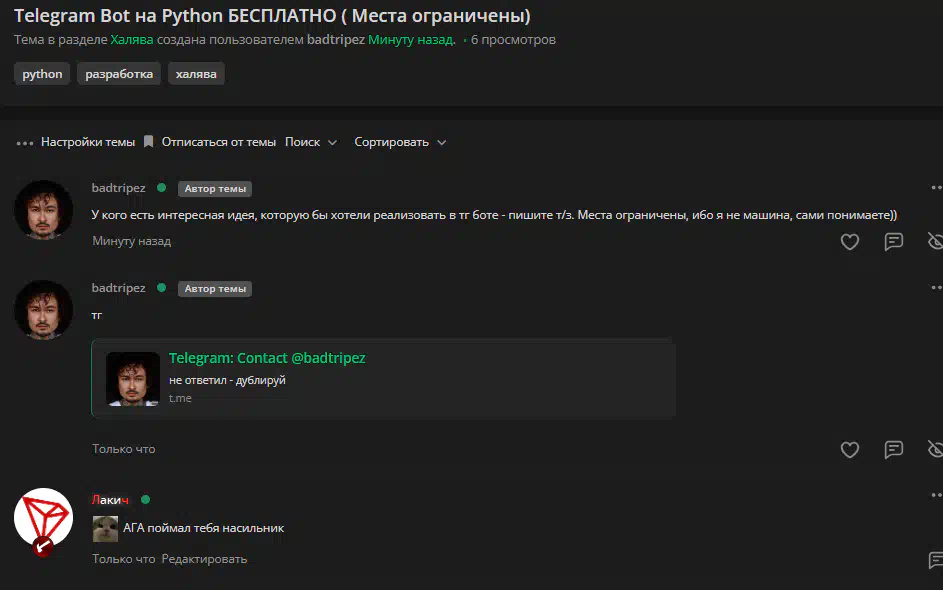This screenshot has height=590, width=943.
Task: Like the first badtripez post with heart icon
Action: coord(849,242)
